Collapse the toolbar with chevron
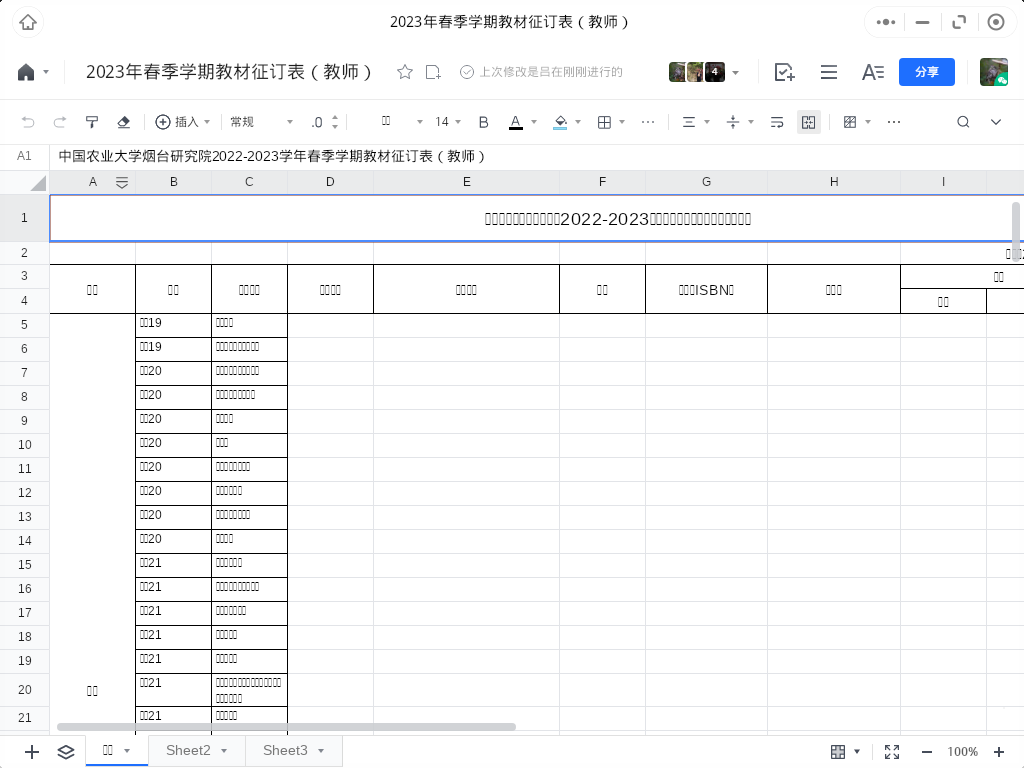This screenshot has height=768, width=1024. tap(995, 122)
